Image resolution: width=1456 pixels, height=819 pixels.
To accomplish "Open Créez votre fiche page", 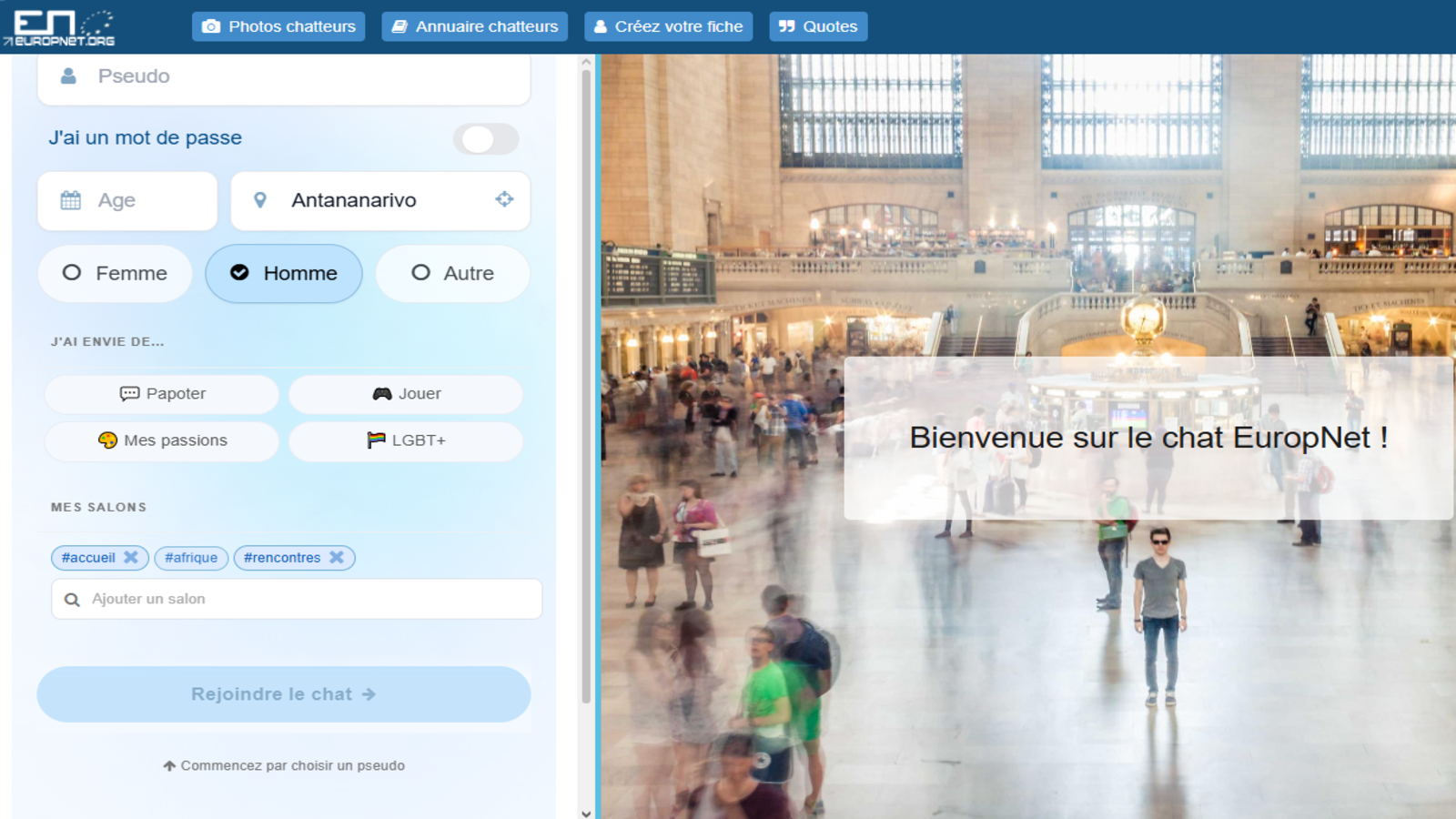I will [x=668, y=26].
